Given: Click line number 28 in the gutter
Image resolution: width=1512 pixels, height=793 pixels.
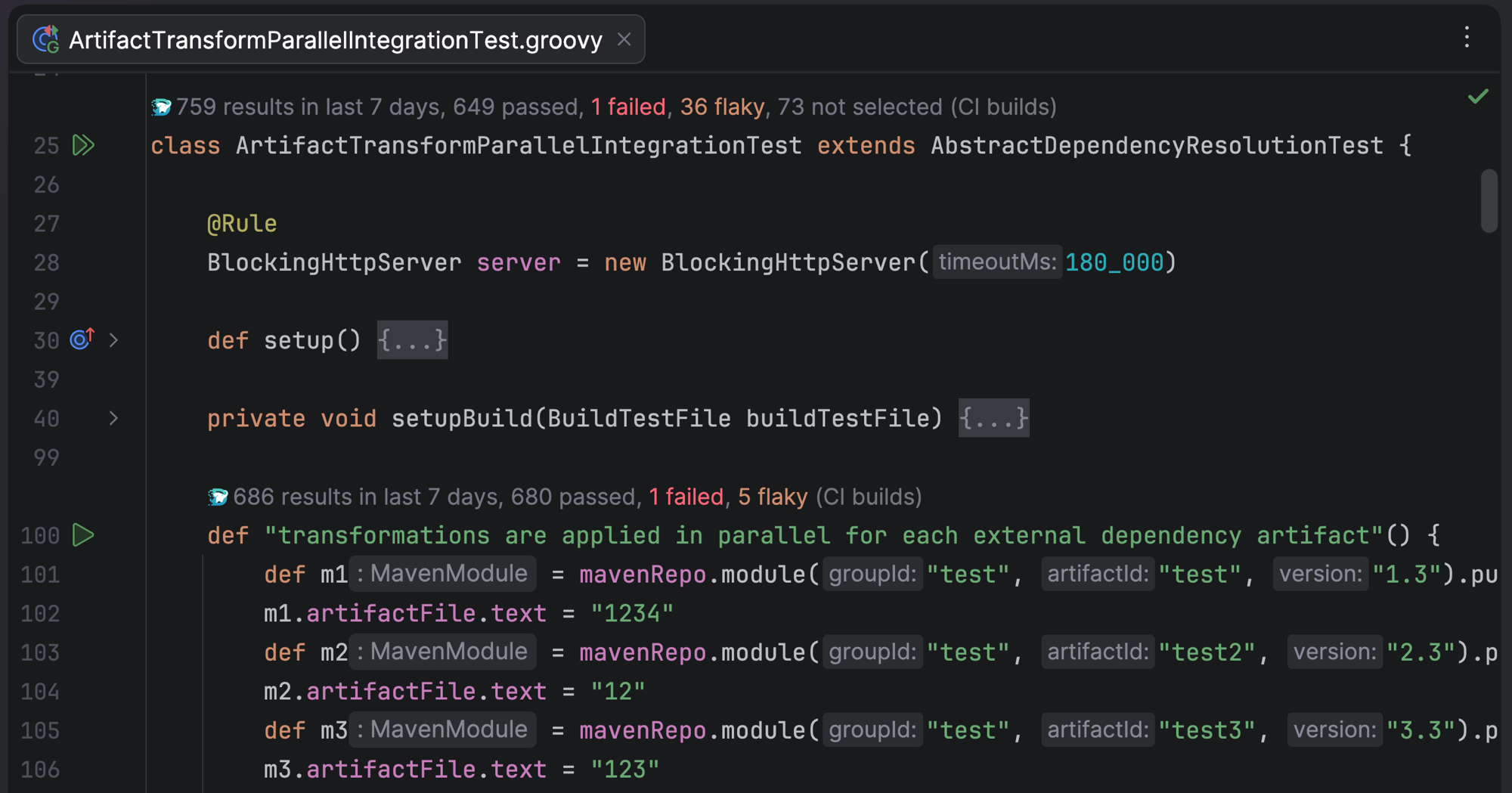Looking at the screenshot, I should 46,262.
